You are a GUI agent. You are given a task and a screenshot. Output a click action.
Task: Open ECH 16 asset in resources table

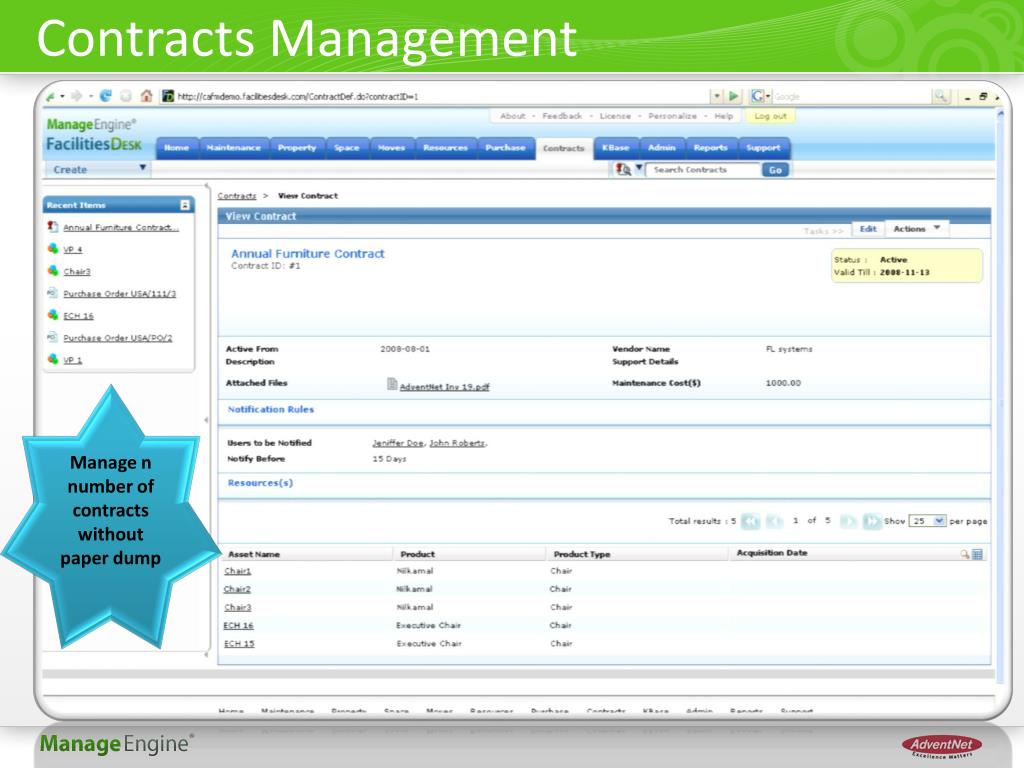tap(238, 626)
